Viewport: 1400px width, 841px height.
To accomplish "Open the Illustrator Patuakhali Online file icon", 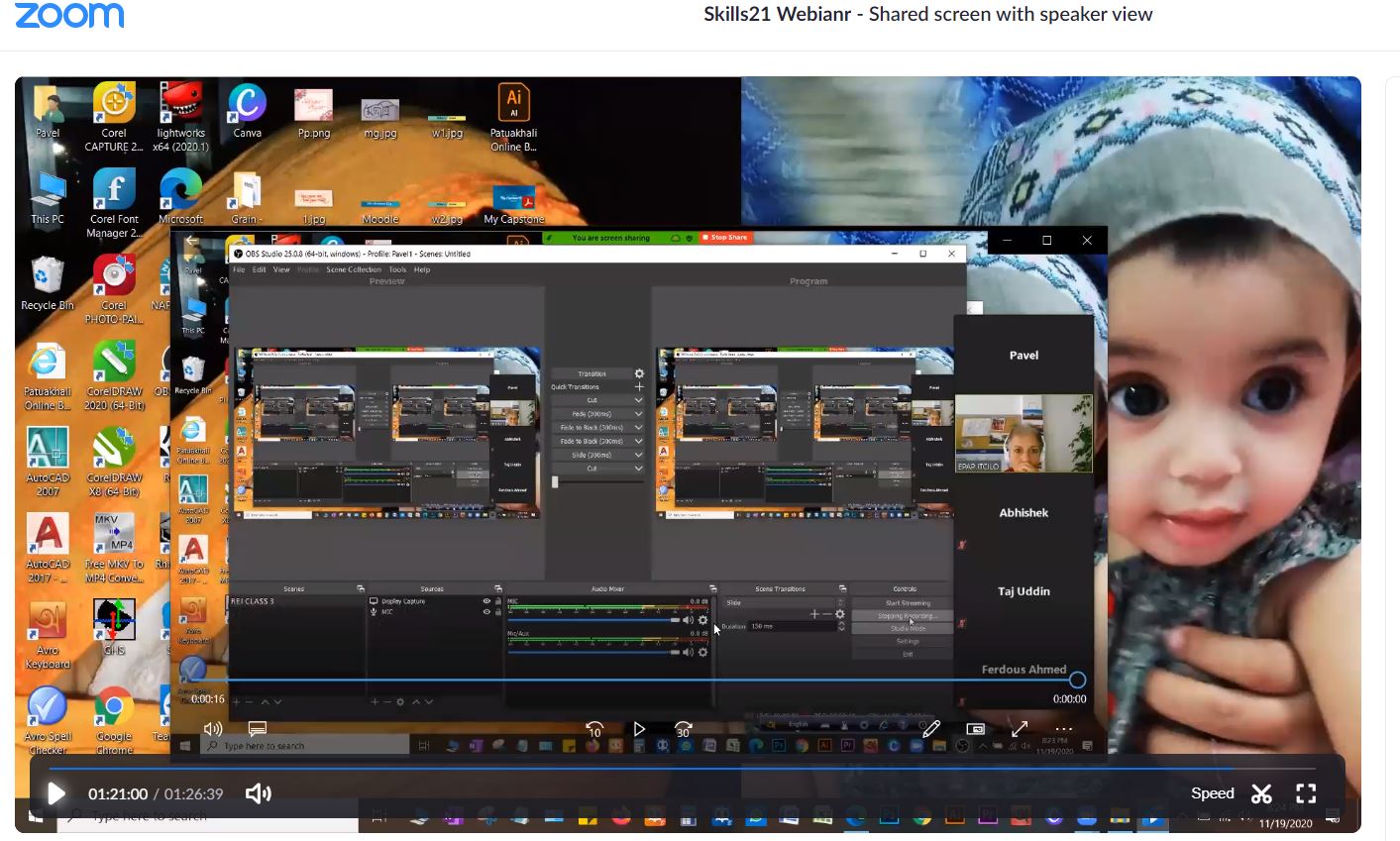I will [513, 117].
